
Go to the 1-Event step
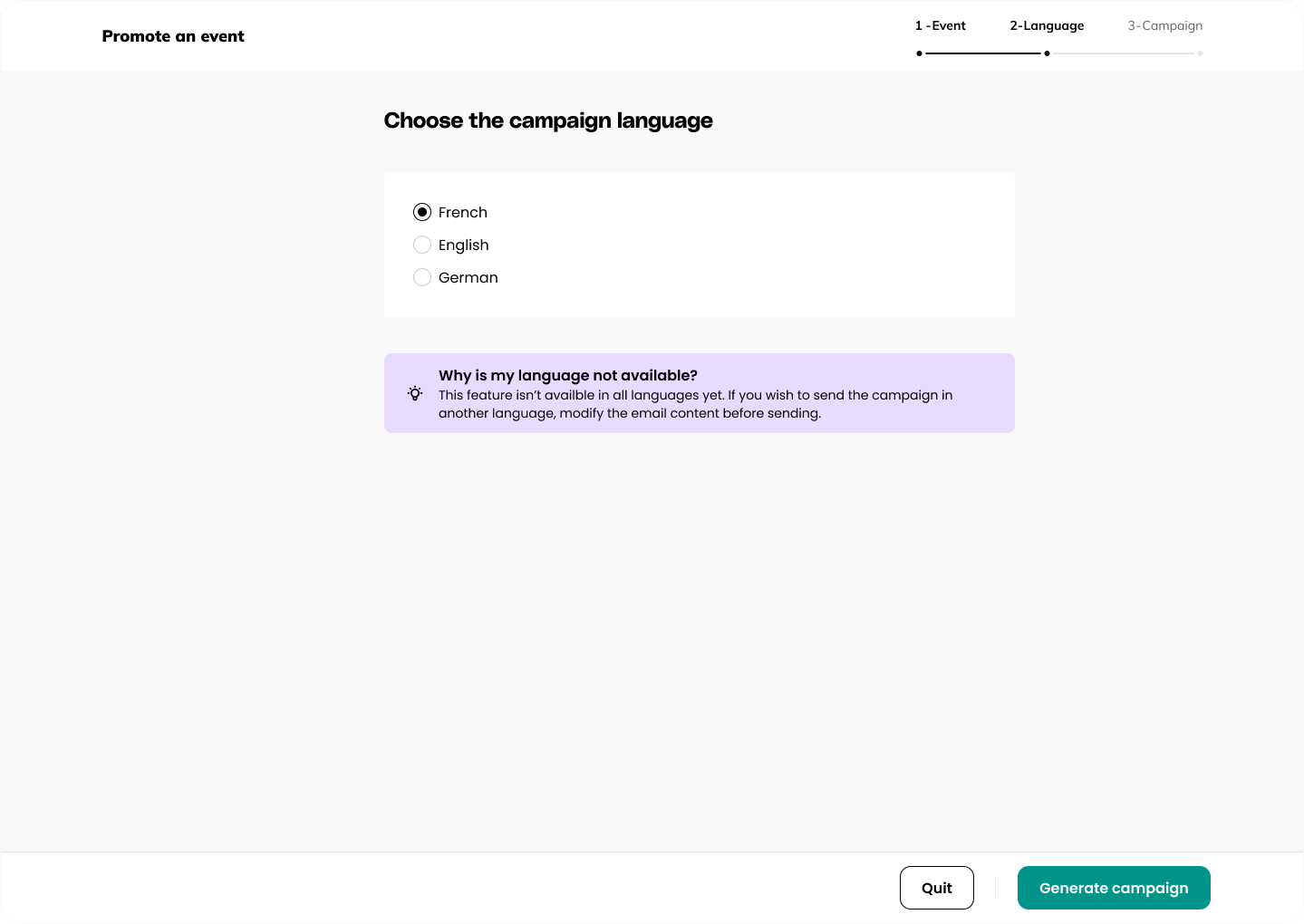[x=940, y=25]
